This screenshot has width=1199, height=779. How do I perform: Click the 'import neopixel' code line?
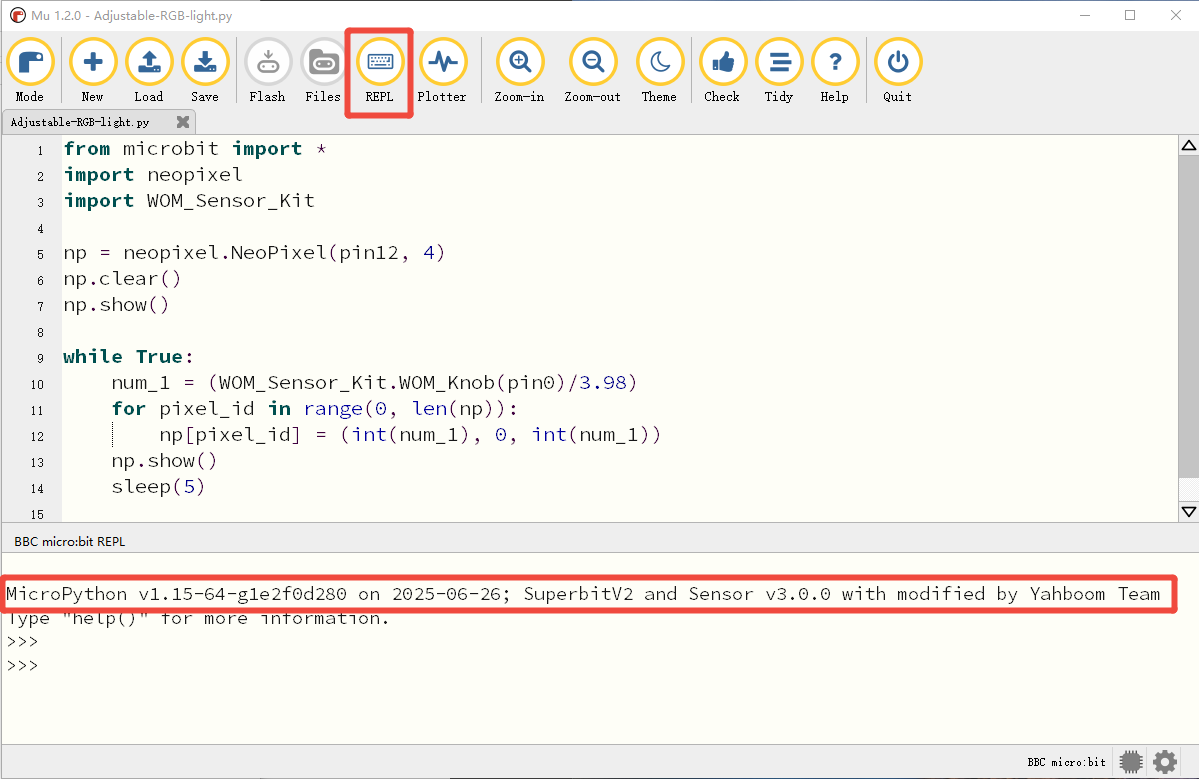click(153, 175)
